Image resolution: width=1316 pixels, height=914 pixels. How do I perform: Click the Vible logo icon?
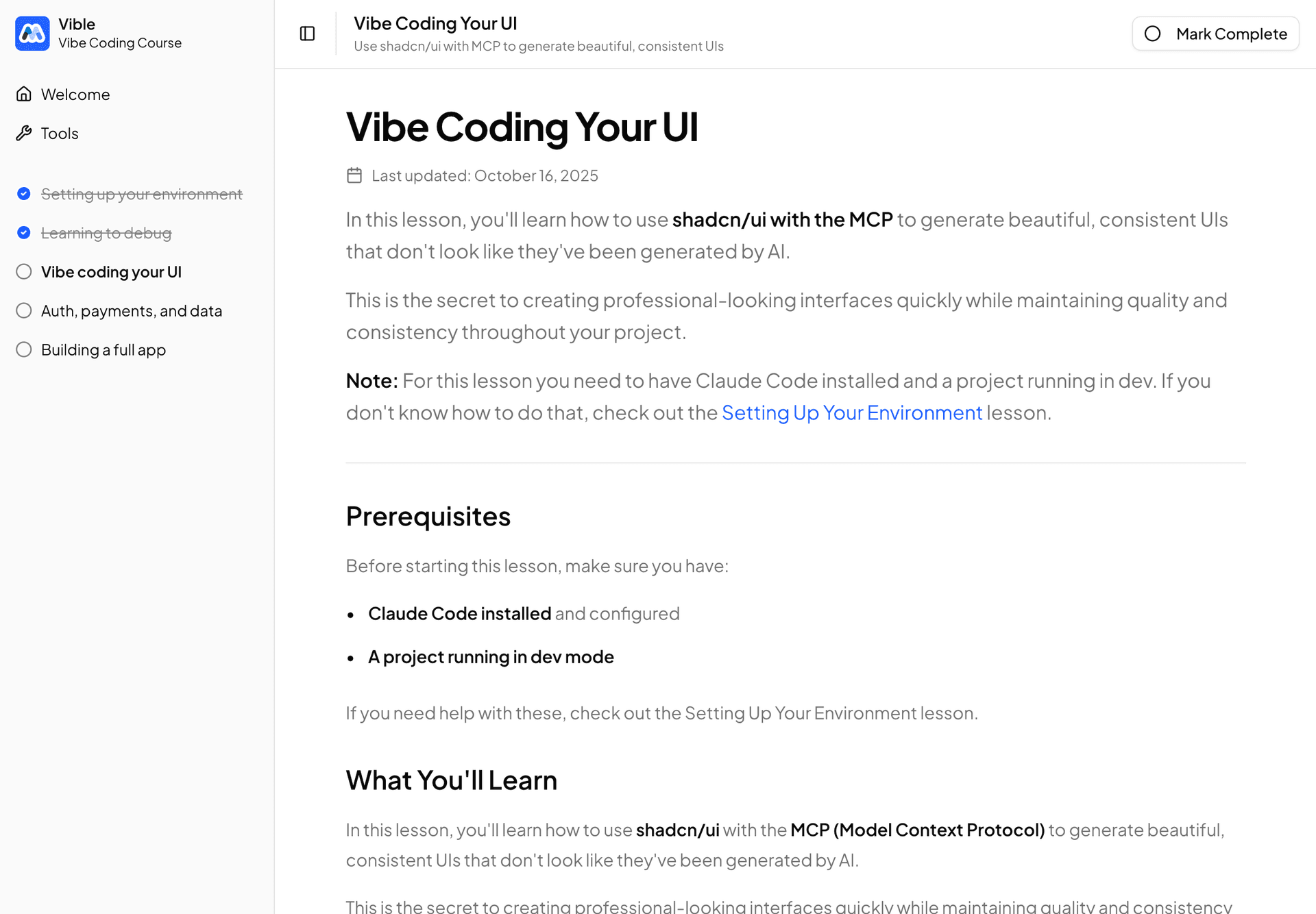(x=32, y=33)
